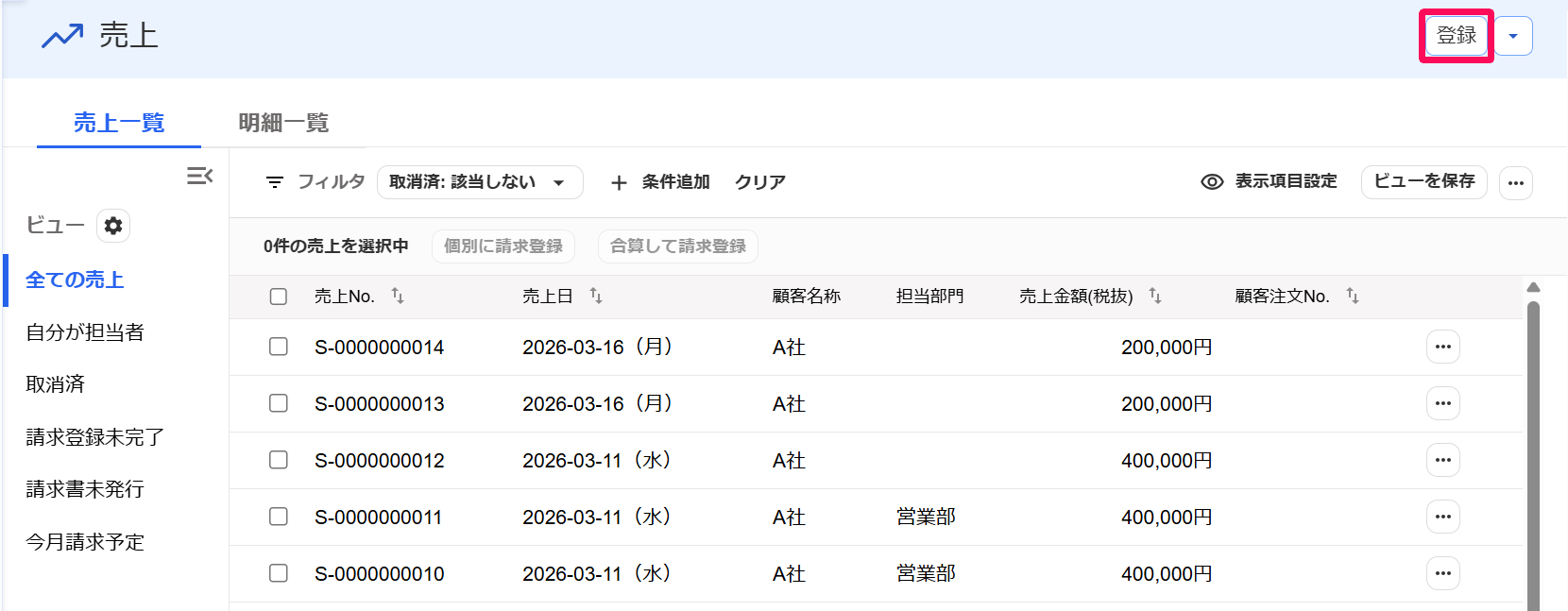This screenshot has width=1568, height=611.
Task: Click the フィルタ filter icon
Action: [x=275, y=182]
